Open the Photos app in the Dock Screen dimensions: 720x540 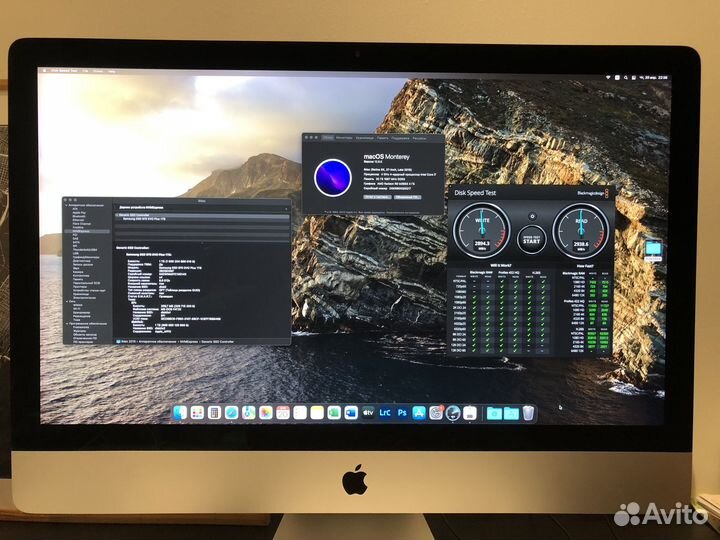(x=266, y=413)
